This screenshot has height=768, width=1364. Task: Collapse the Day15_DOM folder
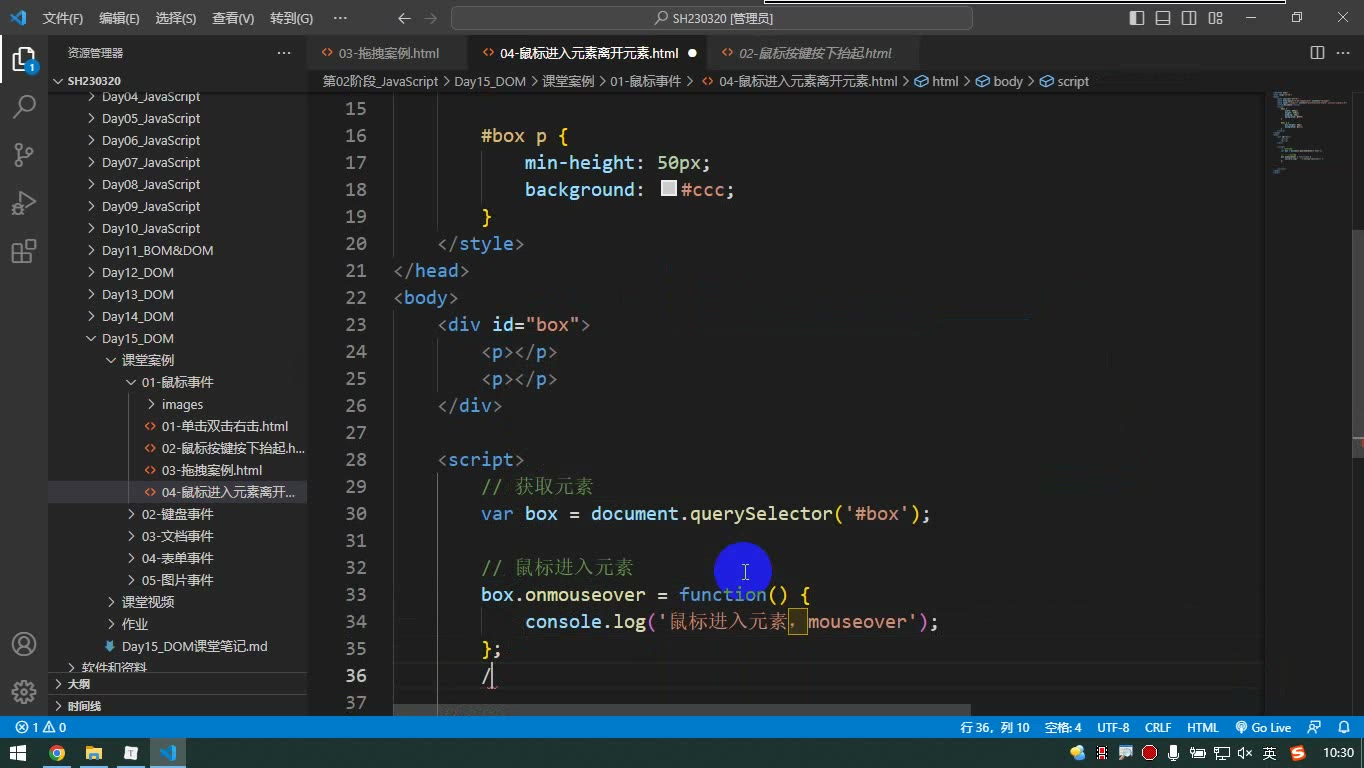point(177,338)
